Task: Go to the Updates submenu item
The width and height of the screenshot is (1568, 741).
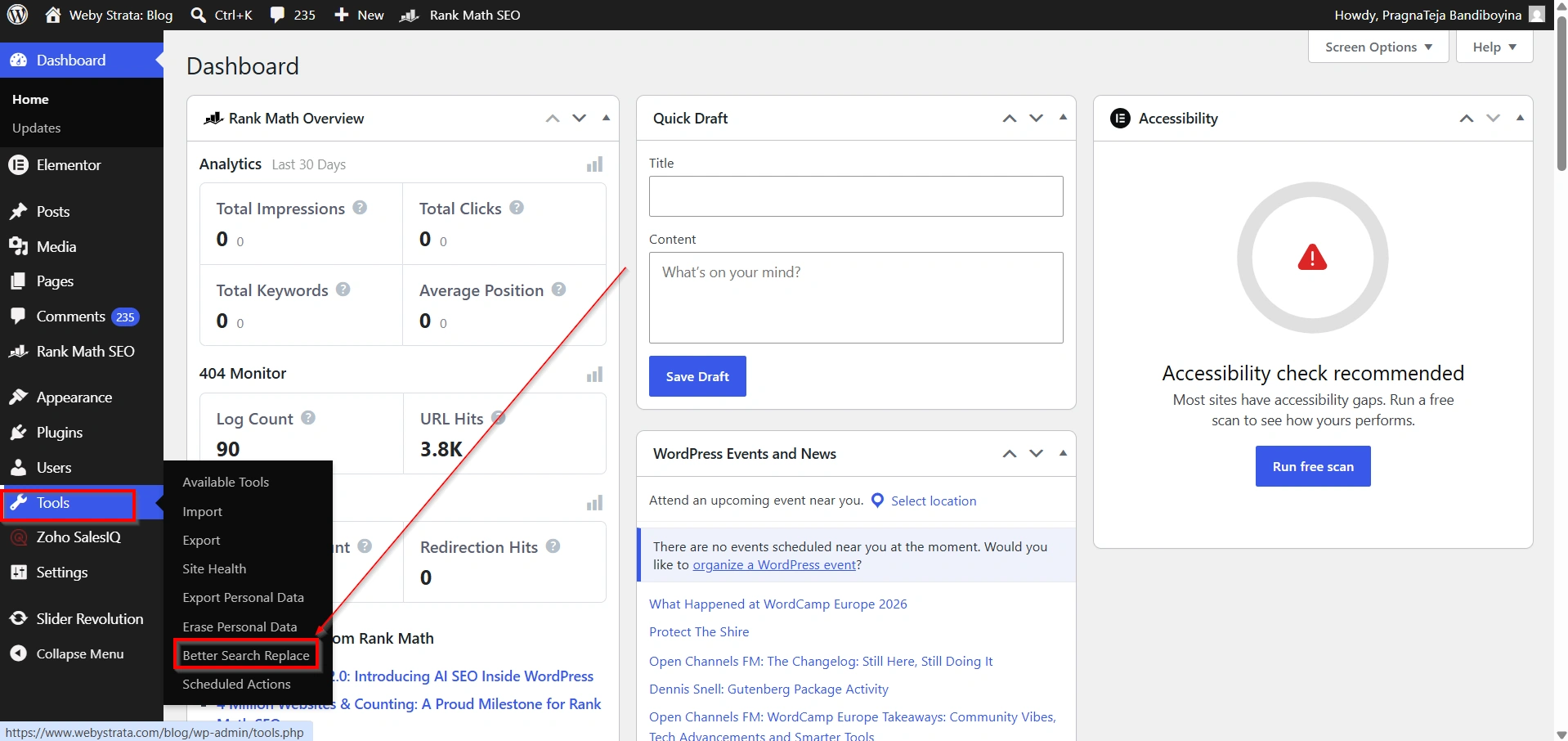Action: [x=37, y=128]
